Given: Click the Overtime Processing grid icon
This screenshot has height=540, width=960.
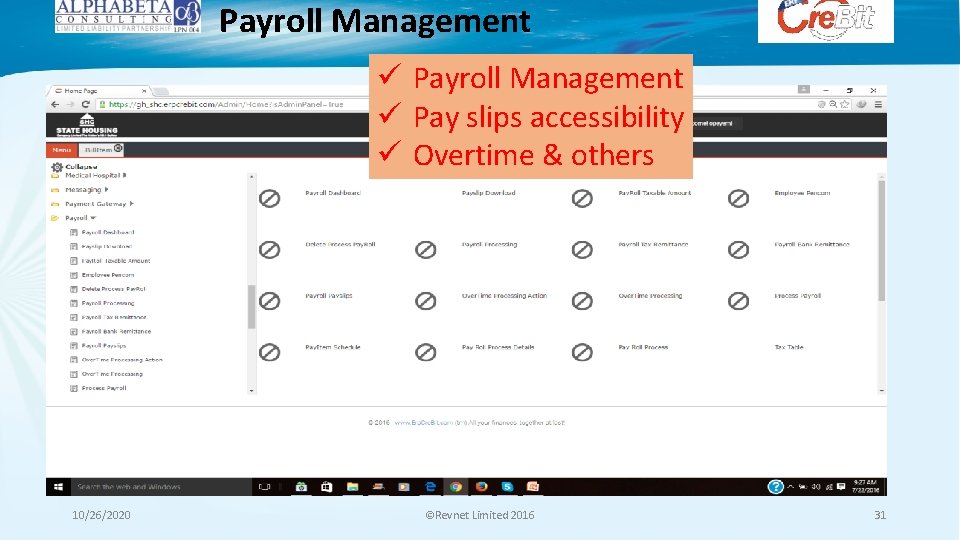Looking at the screenshot, I should 582,301.
